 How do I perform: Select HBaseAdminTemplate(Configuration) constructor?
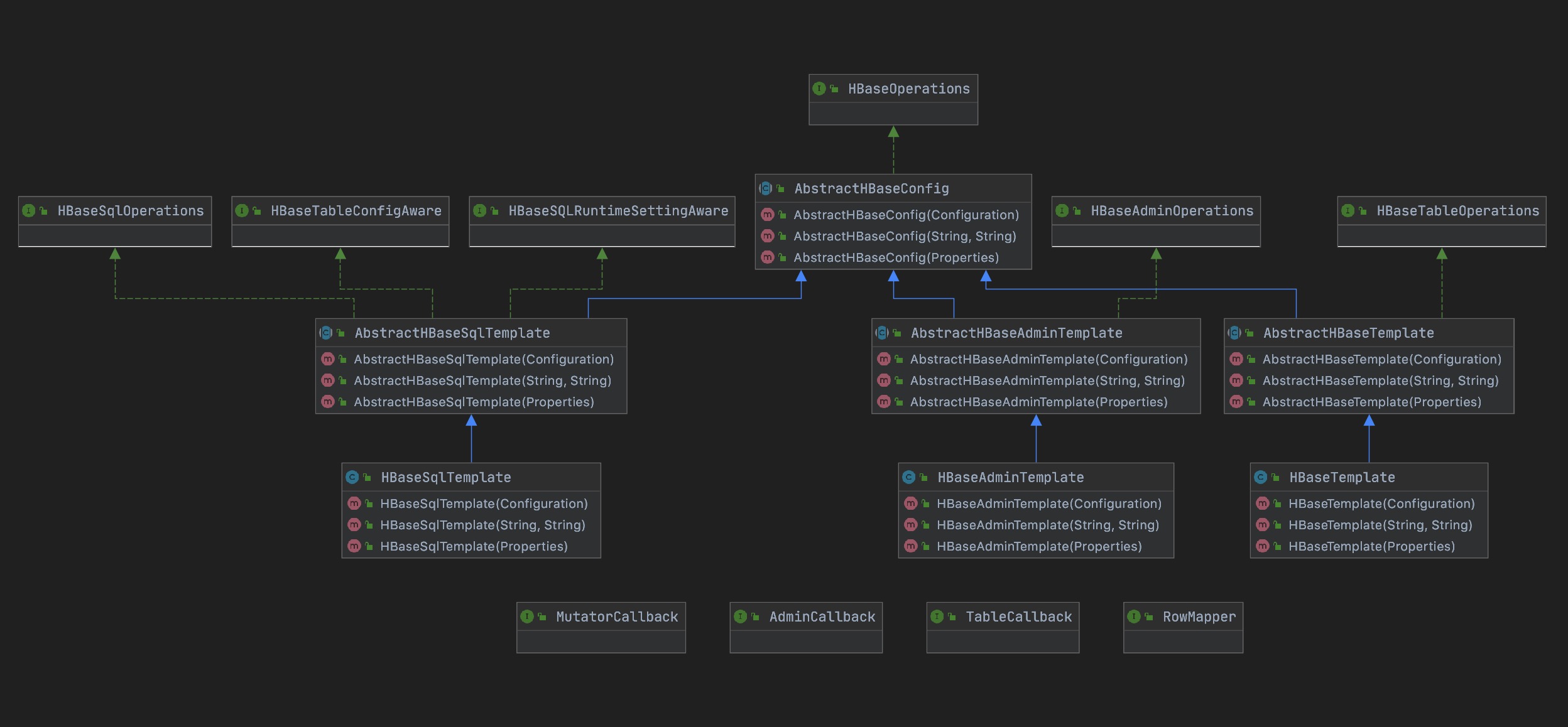(1048, 504)
